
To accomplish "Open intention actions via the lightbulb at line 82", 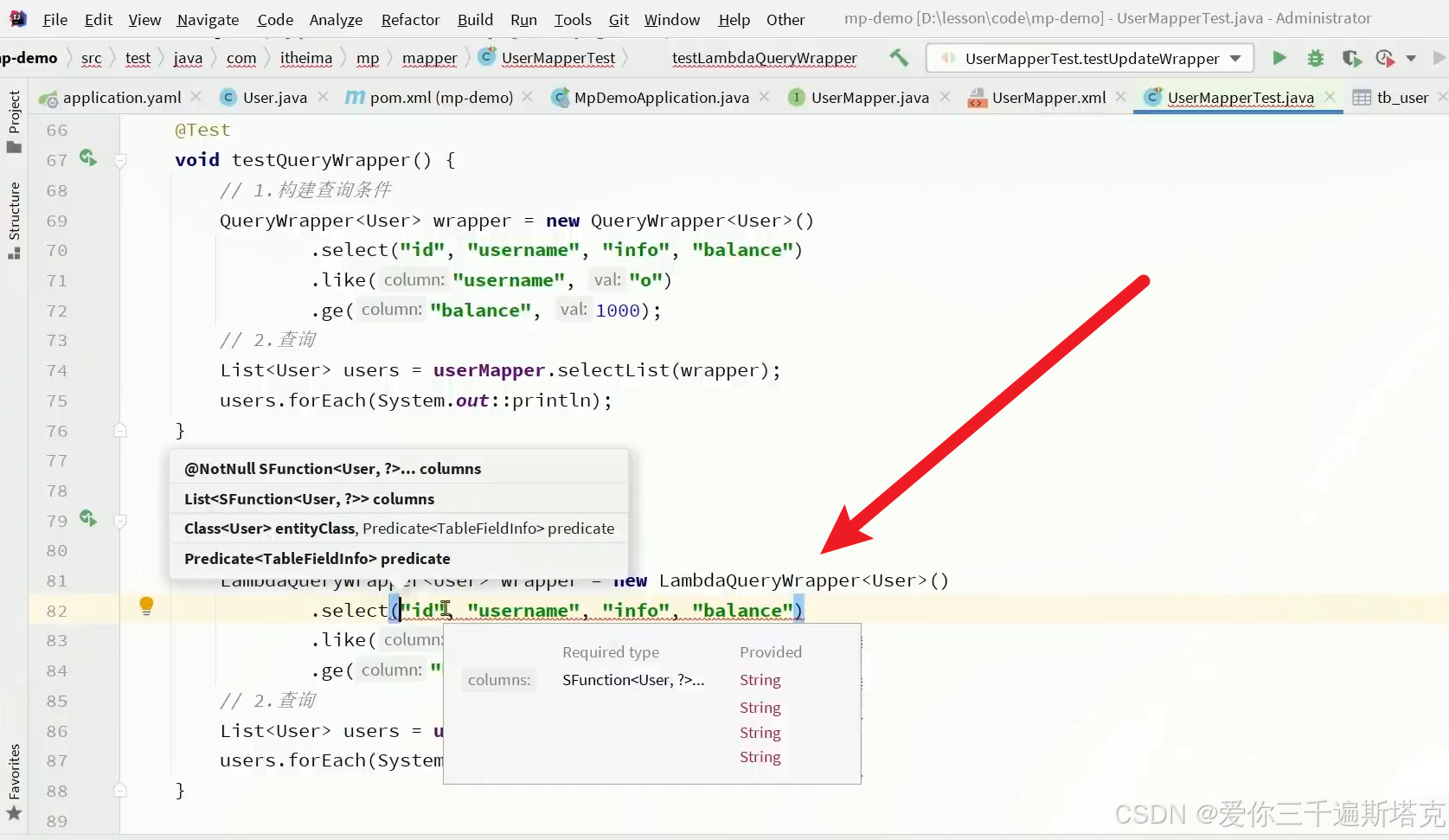I will (x=146, y=607).
